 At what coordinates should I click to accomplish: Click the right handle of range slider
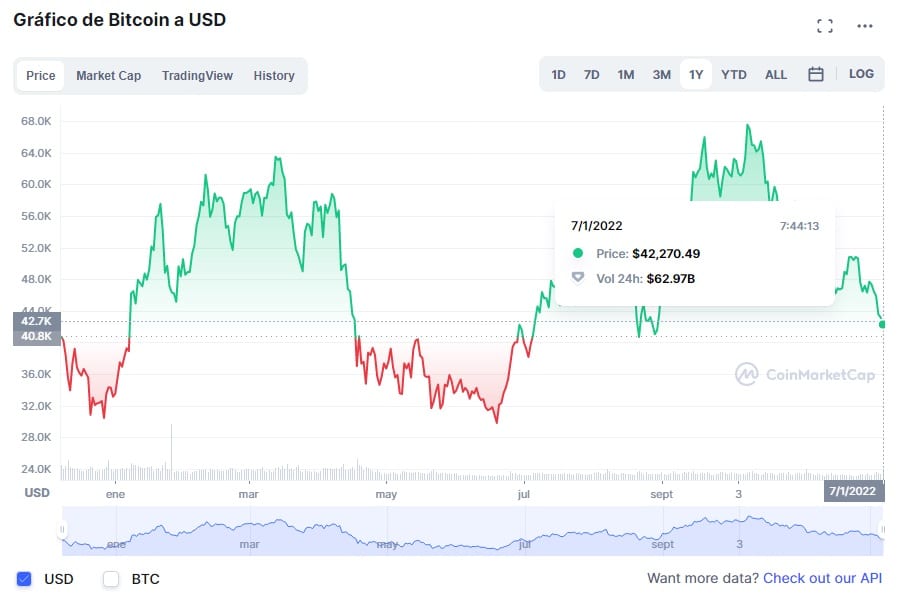pos(882,530)
